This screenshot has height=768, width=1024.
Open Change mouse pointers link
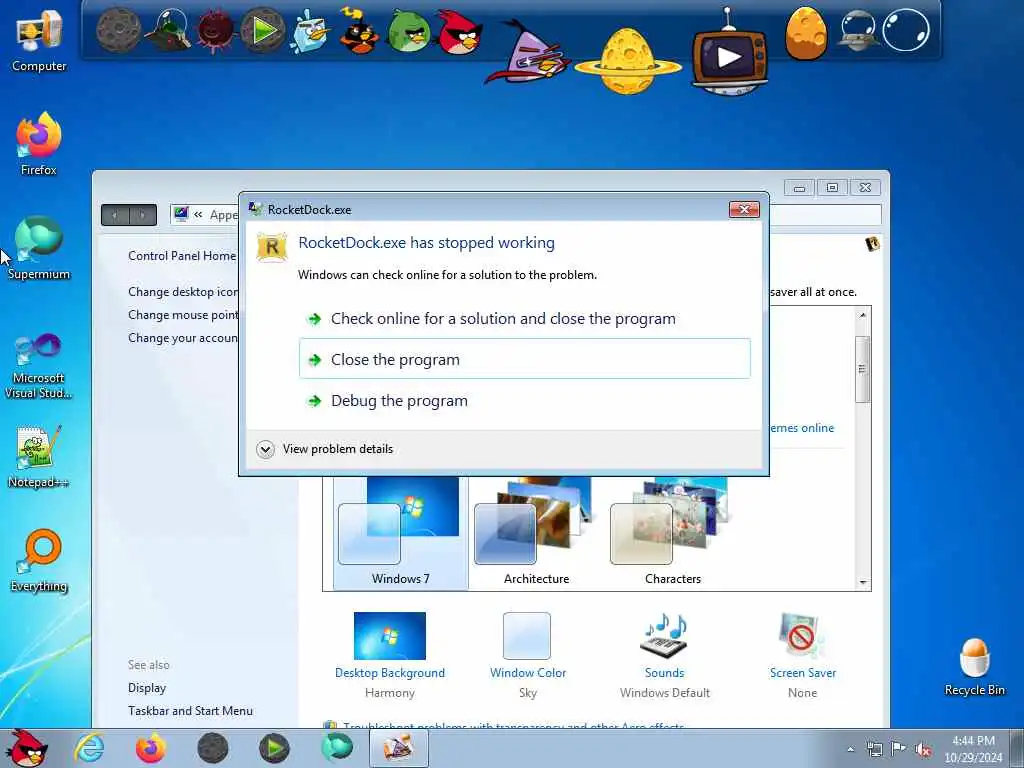click(x=183, y=315)
